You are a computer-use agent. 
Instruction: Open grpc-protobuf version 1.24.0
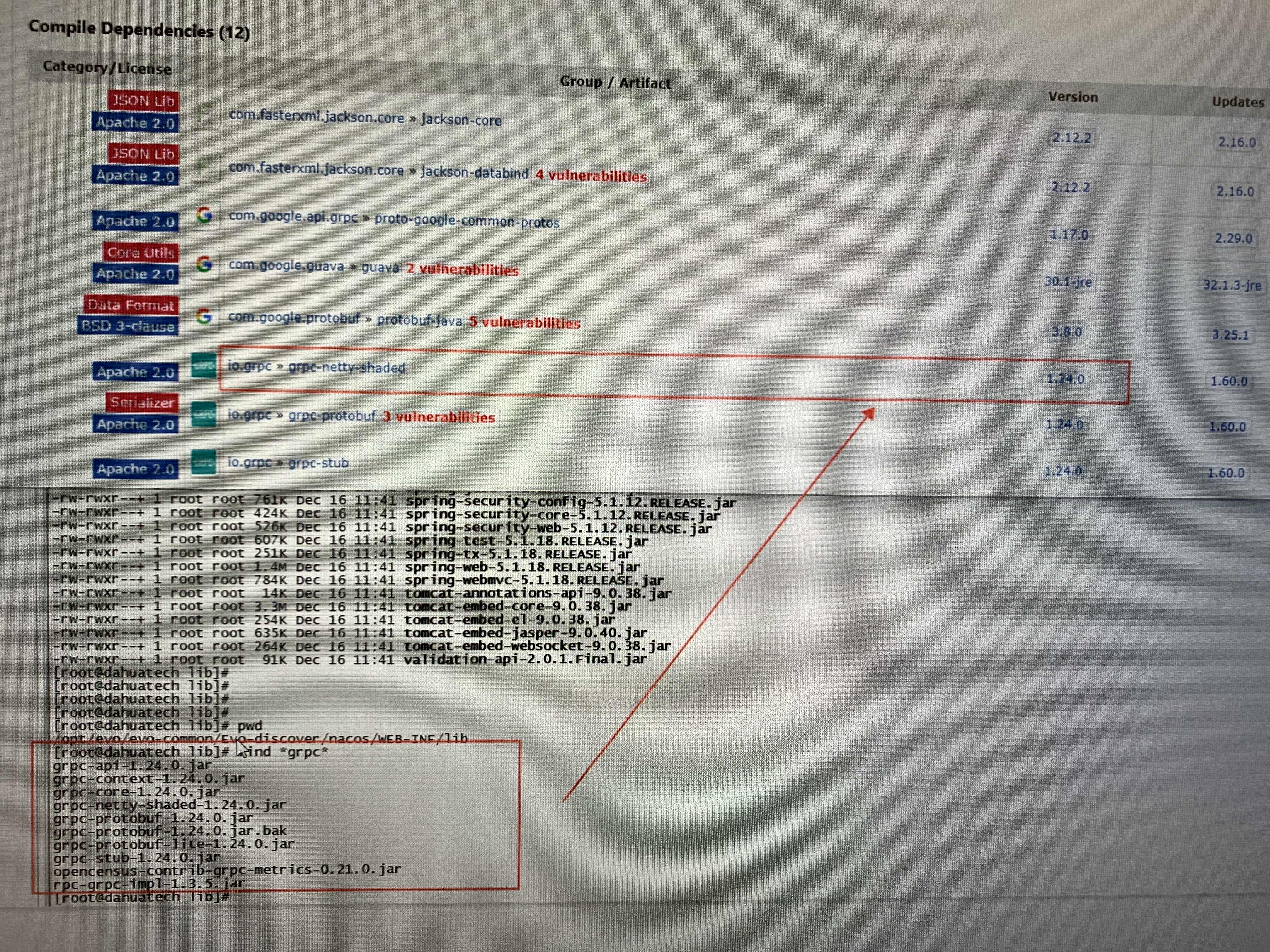(1064, 425)
